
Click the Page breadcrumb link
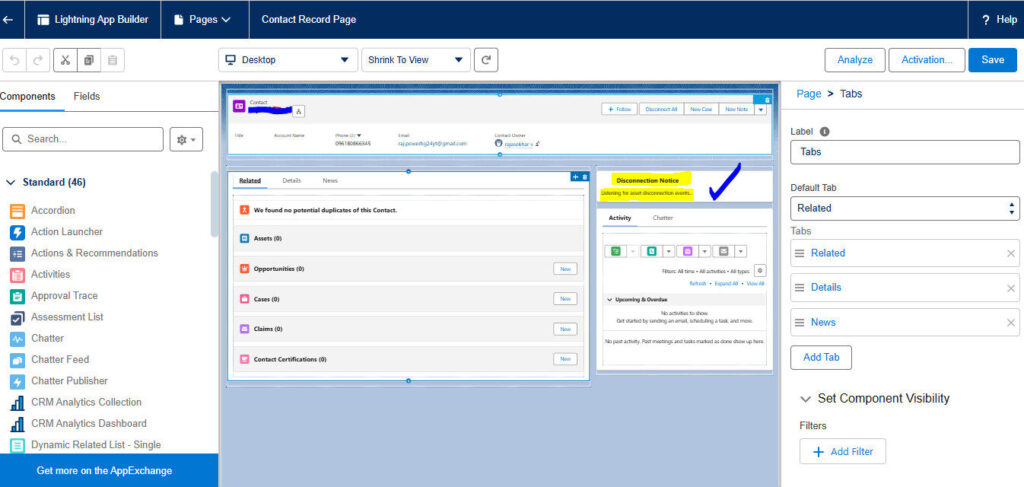pos(808,94)
